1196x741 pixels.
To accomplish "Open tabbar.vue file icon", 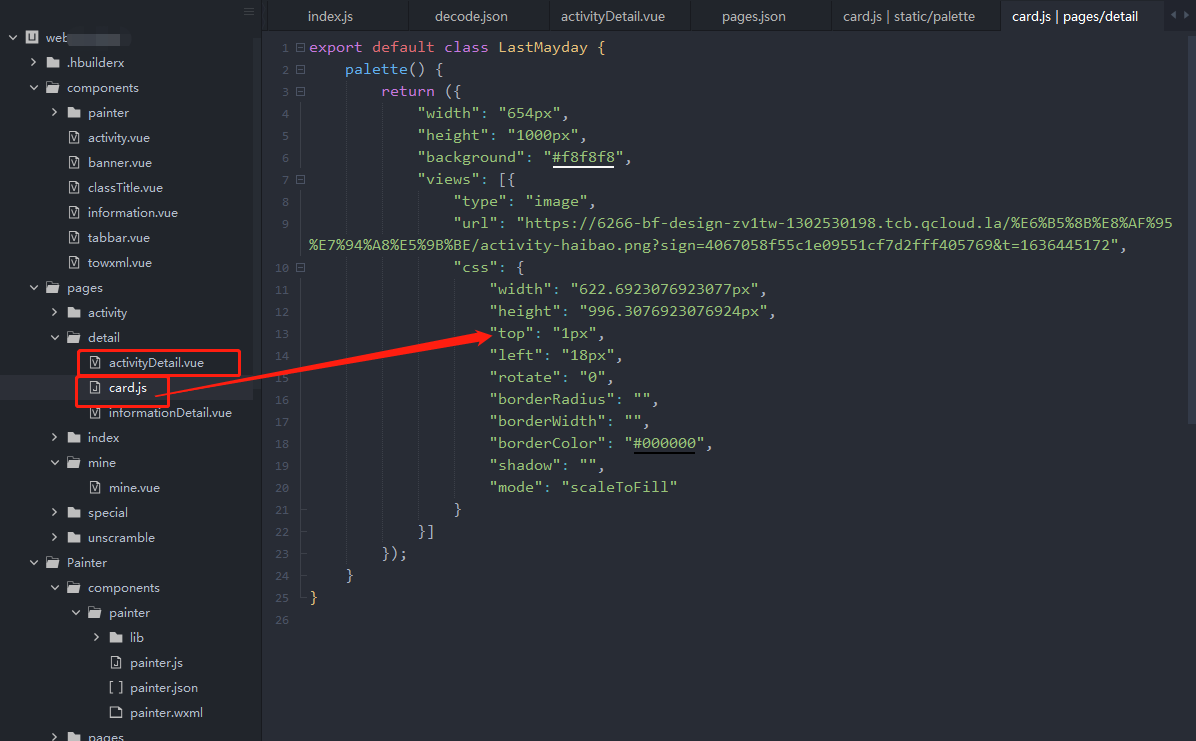I will [x=74, y=237].
